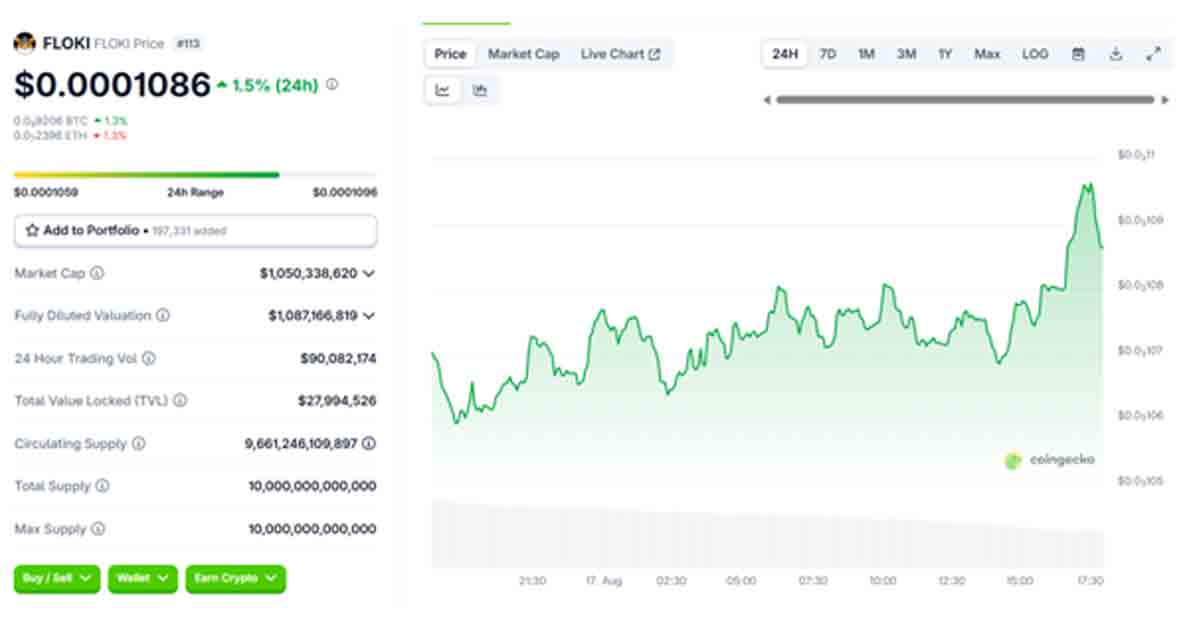The image size is (1200, 630).
Task: Click Add to Portfolio button
Action: click(195, 230)
